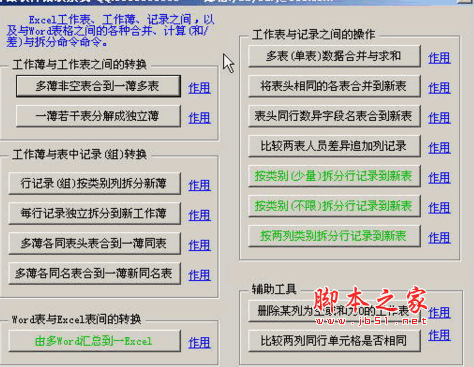Run 行记录(组)按类别列拆分新簿
This screenshot has width=474, height=367.
pos(94,183)
